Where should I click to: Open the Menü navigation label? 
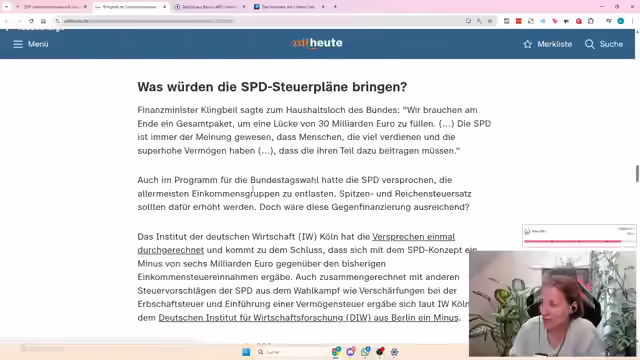(x=38, y=44)
